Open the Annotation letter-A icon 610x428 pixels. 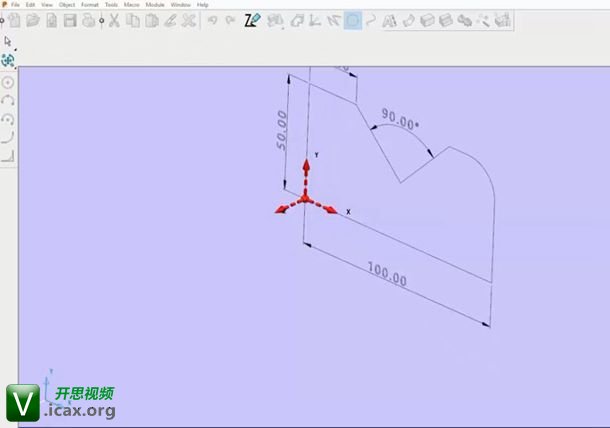pos(389,20)
